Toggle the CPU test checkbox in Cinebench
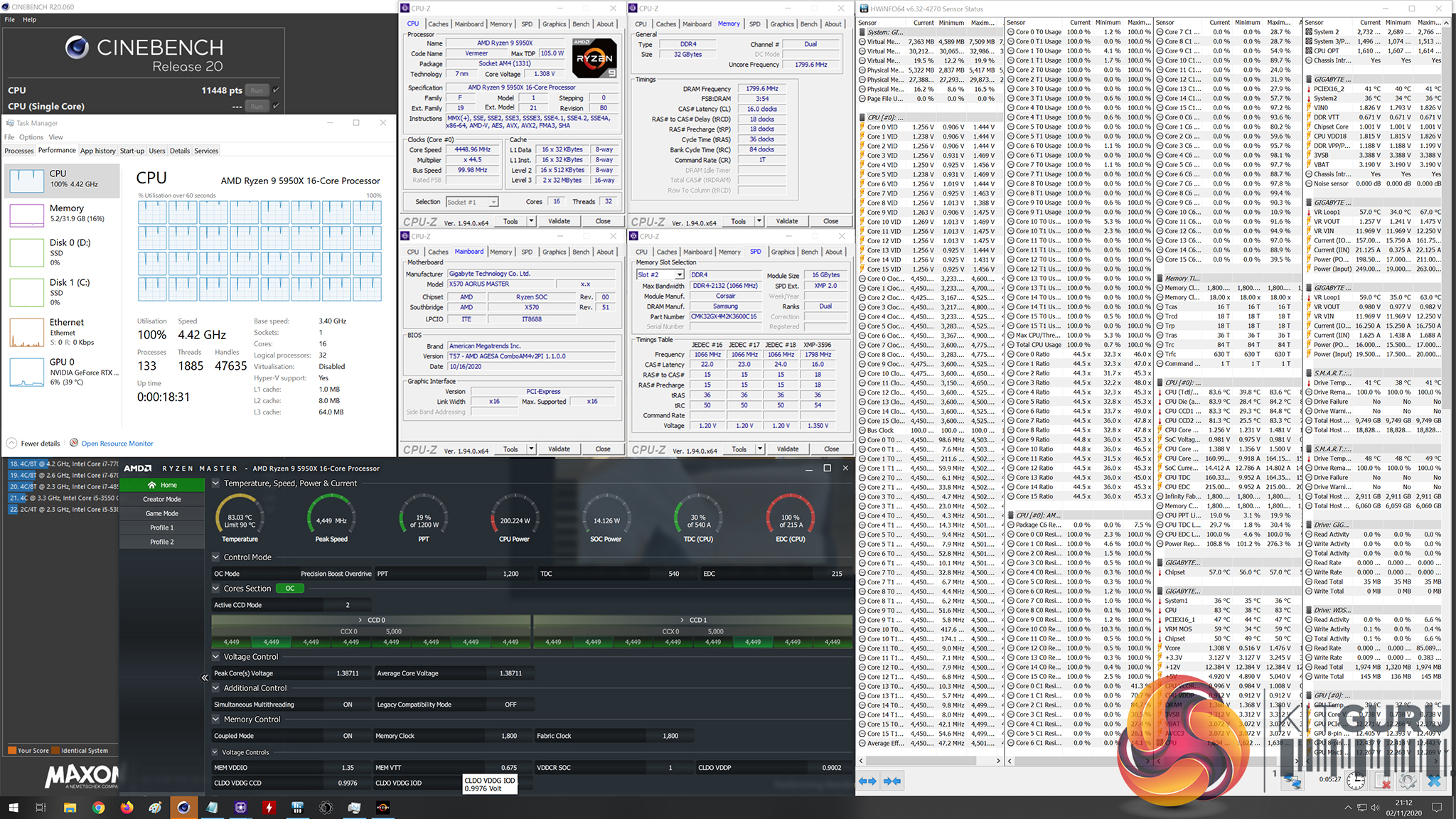 (276, 90)
